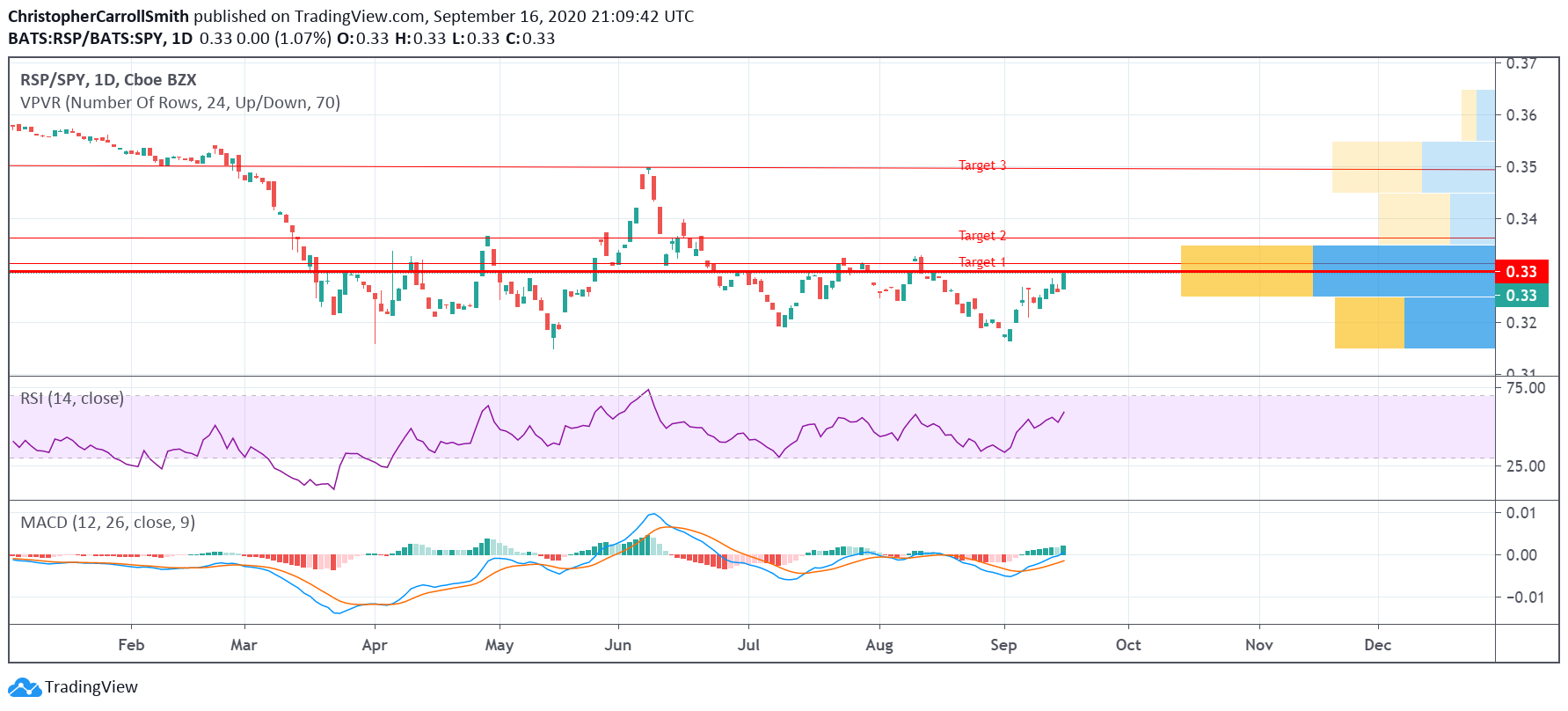This screenshot has width=1568, height=711.
Task: Click the BATS:RSP/BATS:SPY, 1D header symbol
Action: coord(100,39)
